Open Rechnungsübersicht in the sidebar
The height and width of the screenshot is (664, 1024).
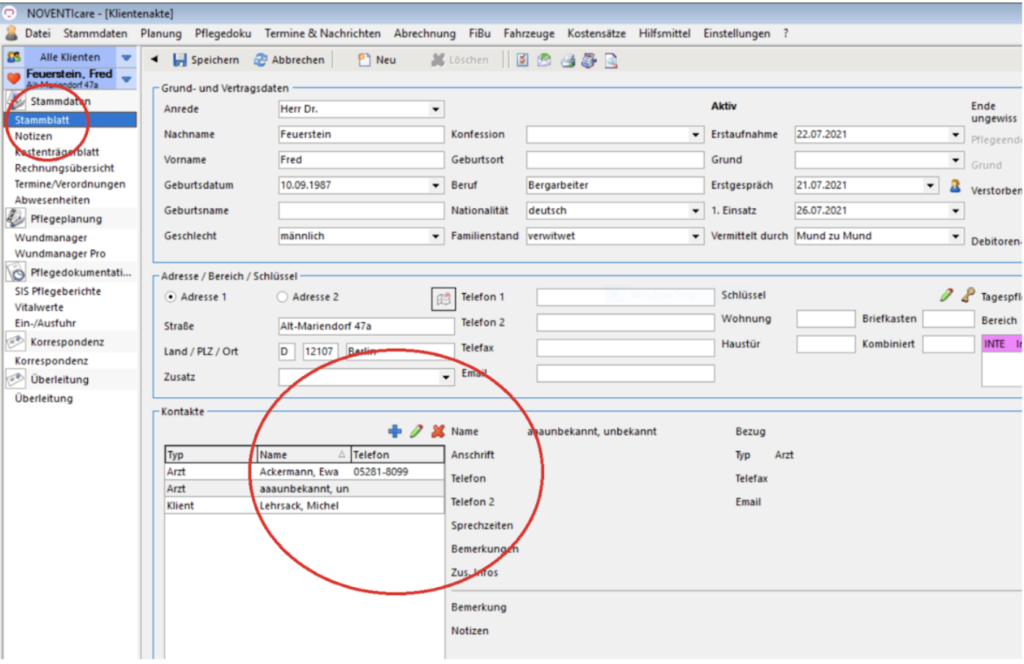[x=65, y=168]
